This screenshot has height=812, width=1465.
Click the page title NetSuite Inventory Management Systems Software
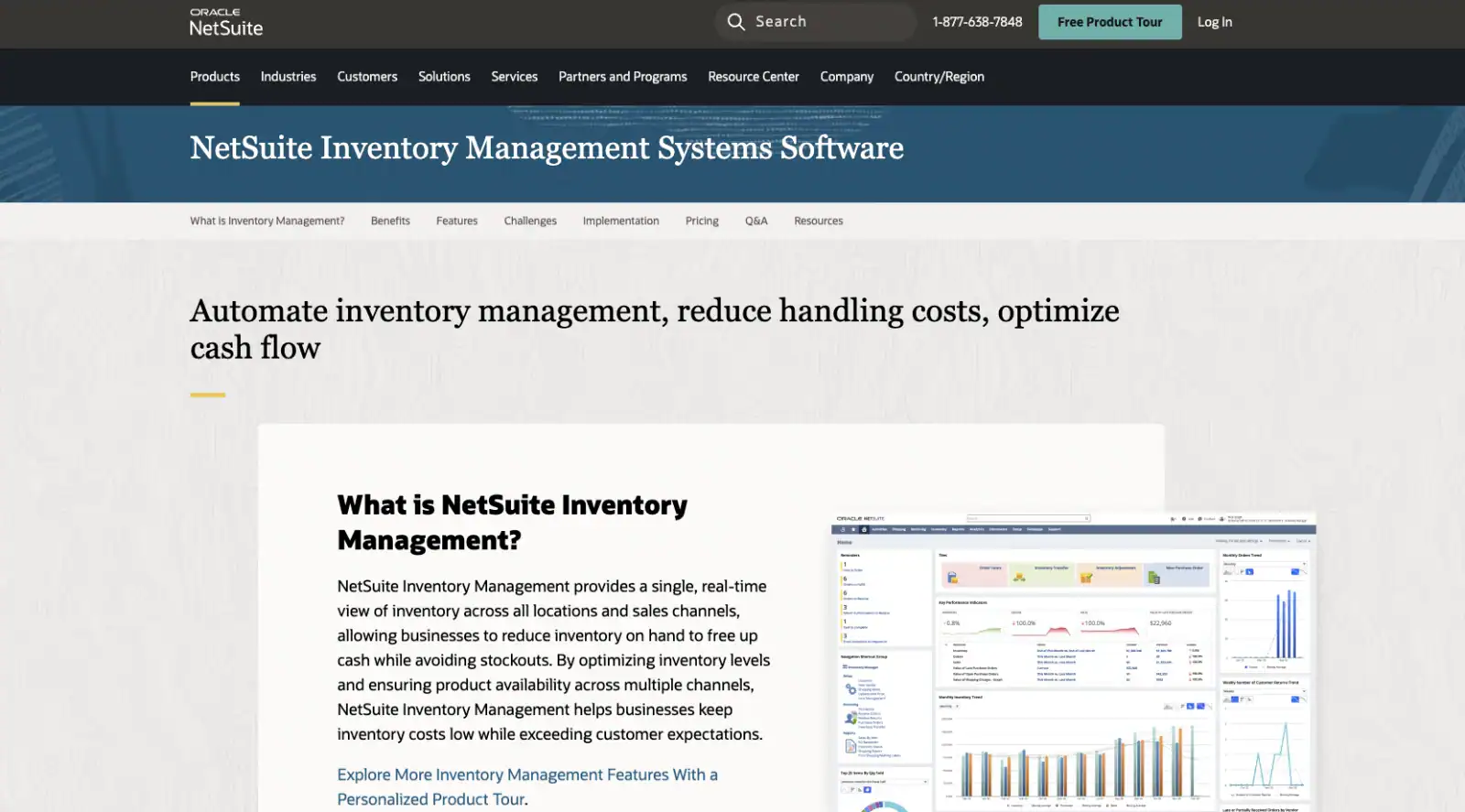pyautogui.click(x=547, y=147)
